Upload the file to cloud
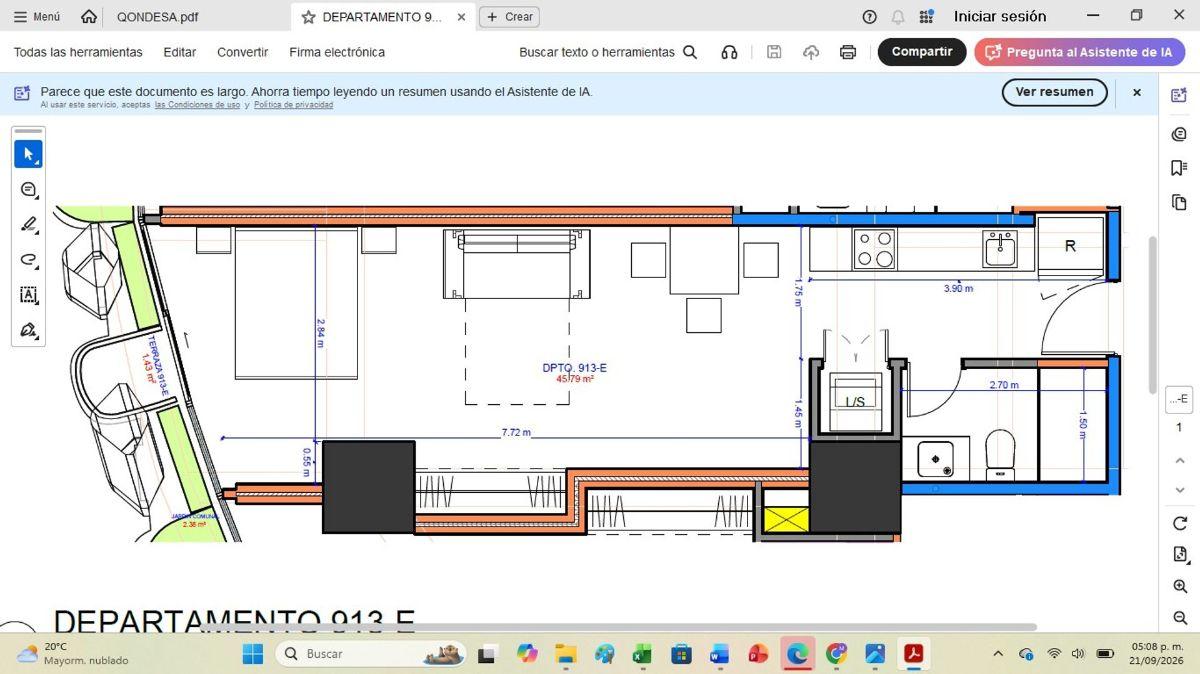Image resolution: width=1200 pixels, height=674 pixels. click(811, 52)
